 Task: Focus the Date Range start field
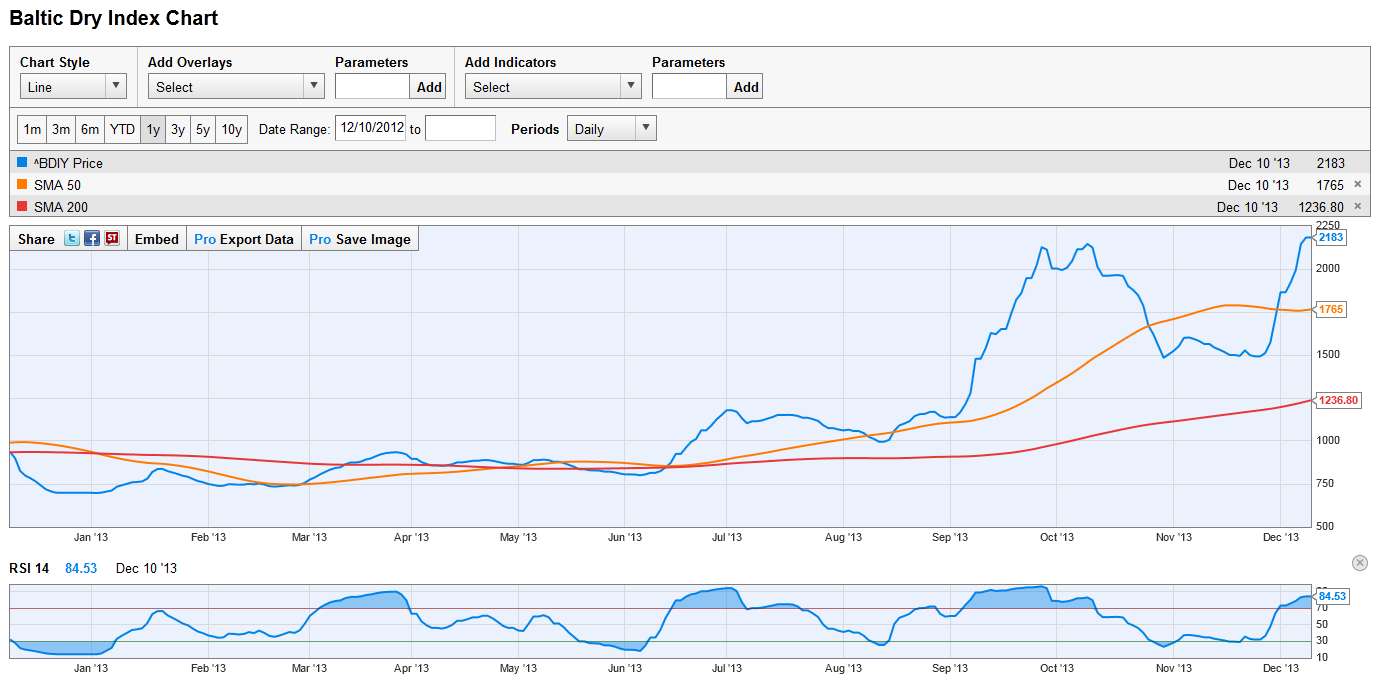coord(370,128)
